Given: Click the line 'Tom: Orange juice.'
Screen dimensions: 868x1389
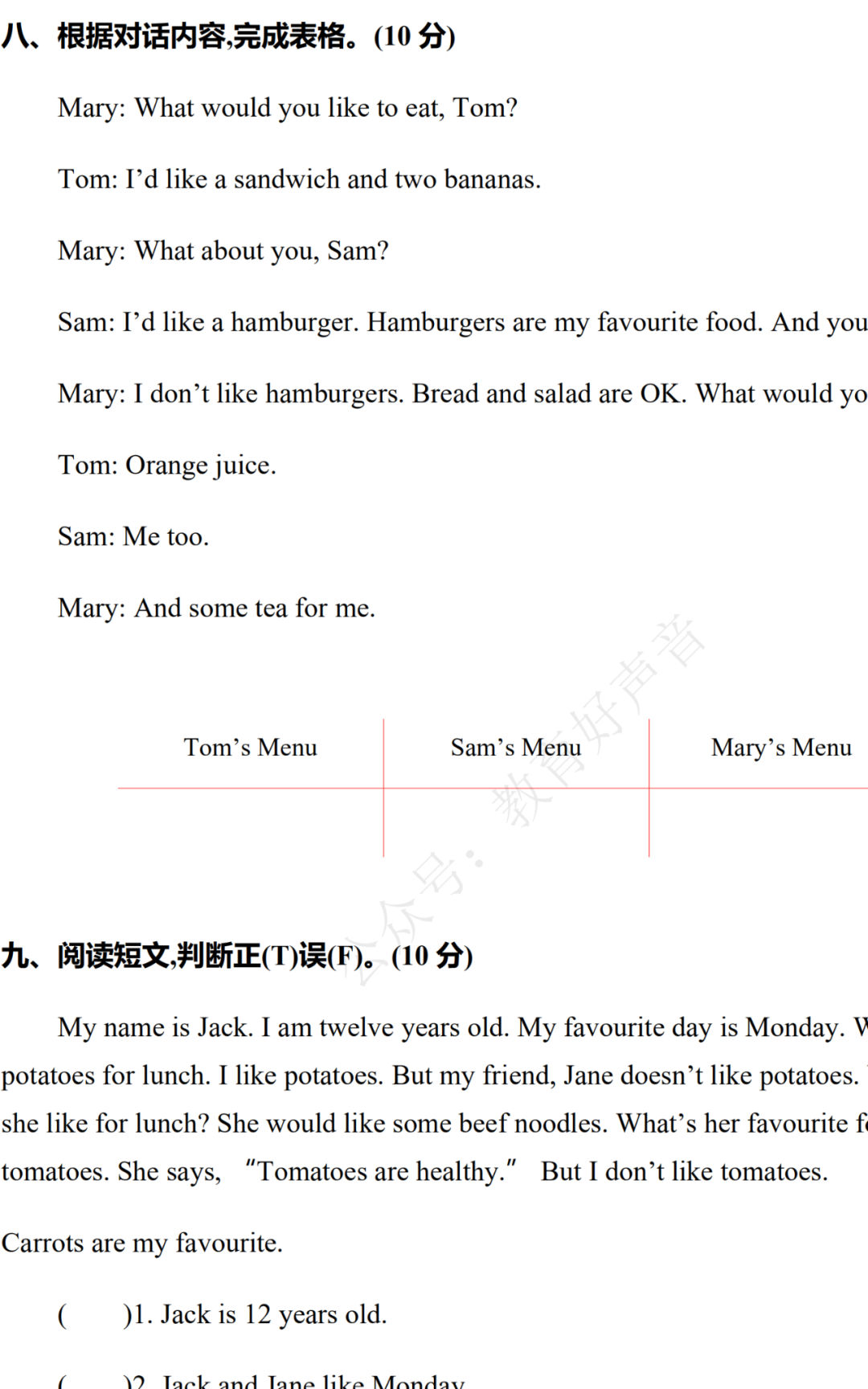Looking at the screenshot, I should [167, 465].
